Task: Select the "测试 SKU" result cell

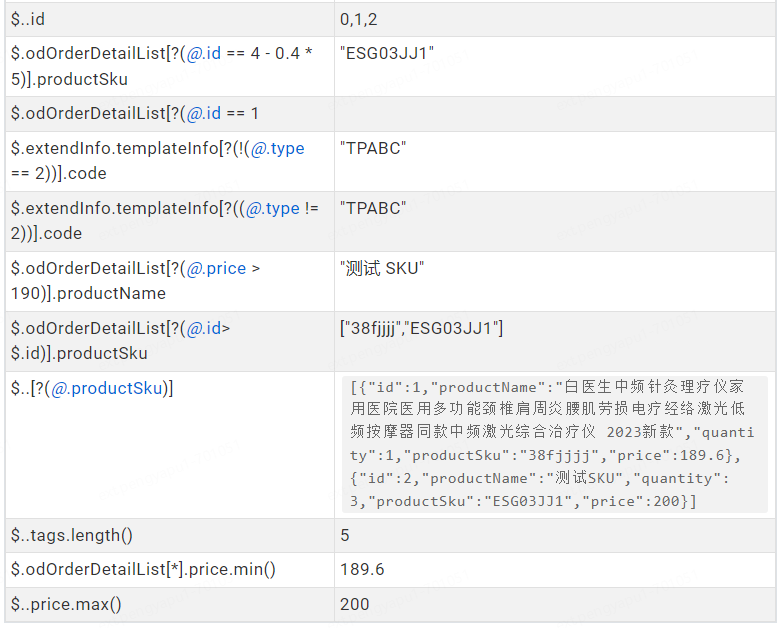Action: click(x=382, y=268)
